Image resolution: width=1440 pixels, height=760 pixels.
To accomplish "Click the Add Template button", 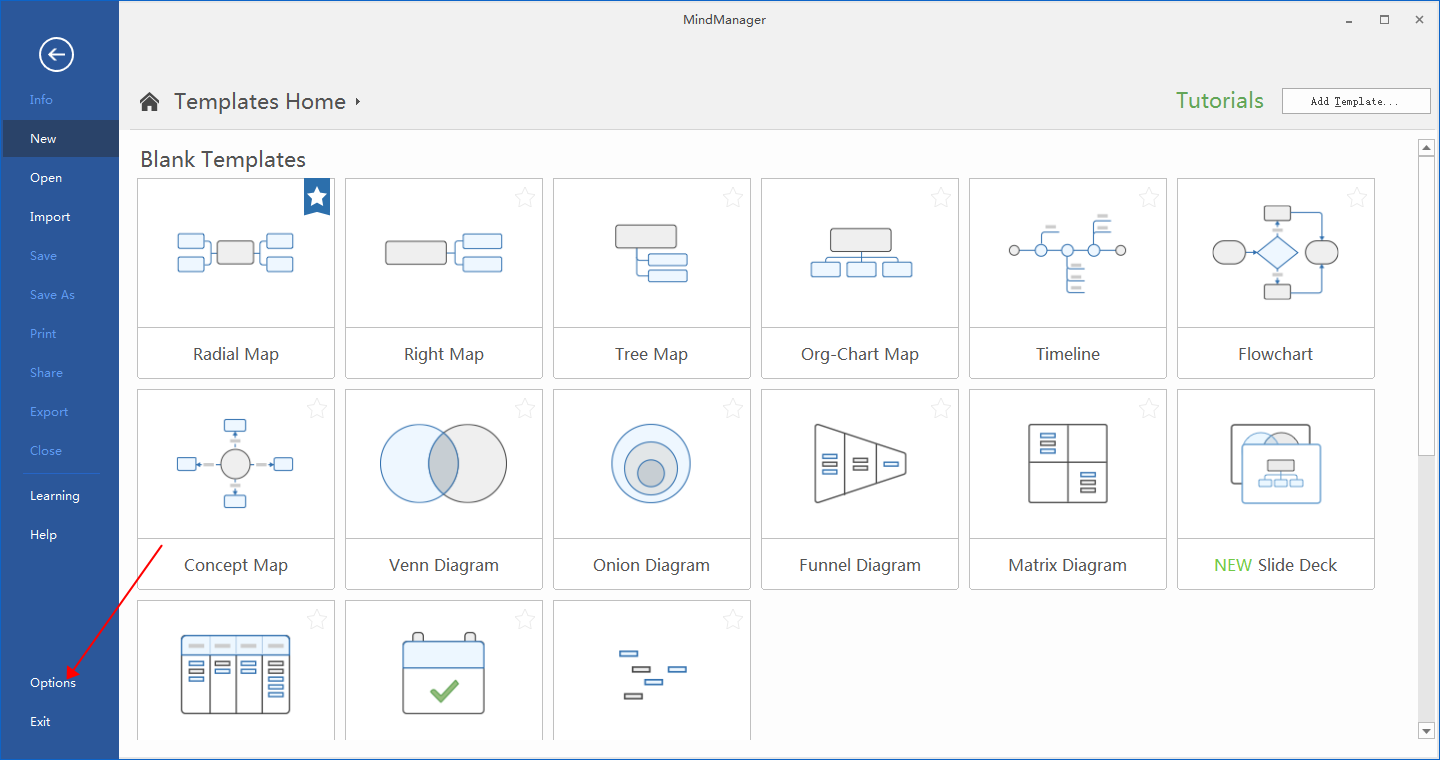I will click(1356, 100).
